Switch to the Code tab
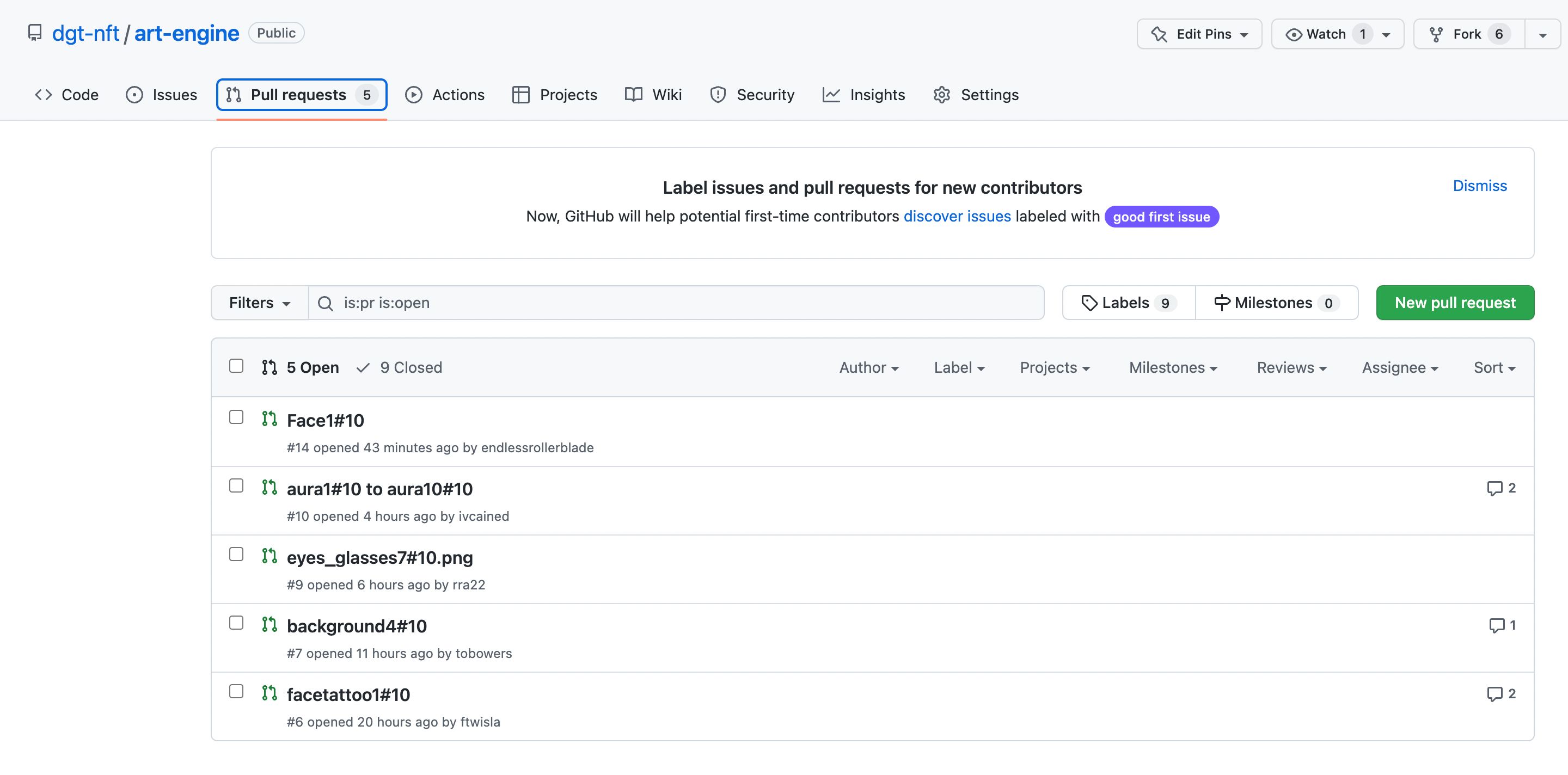Viewport: 1568px width, 775px height. (67, 95)
